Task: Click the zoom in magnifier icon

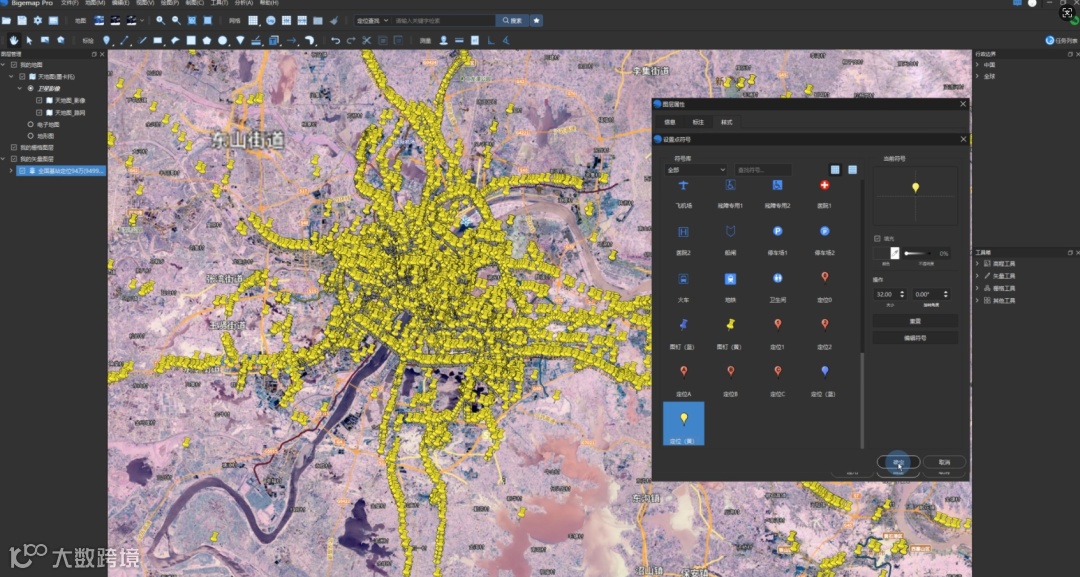Action: [x=160, y=20]
